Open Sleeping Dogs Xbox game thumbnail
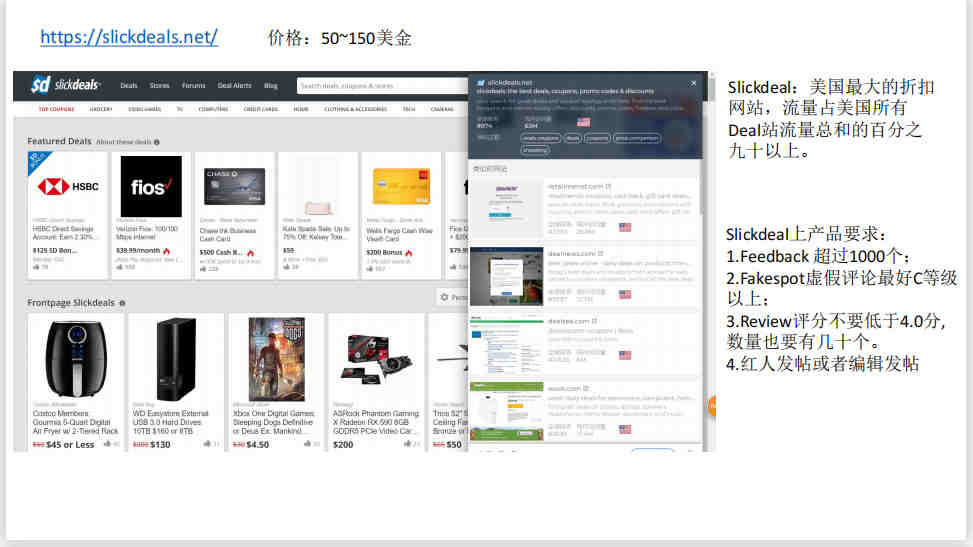 click(x=277, y=359)
